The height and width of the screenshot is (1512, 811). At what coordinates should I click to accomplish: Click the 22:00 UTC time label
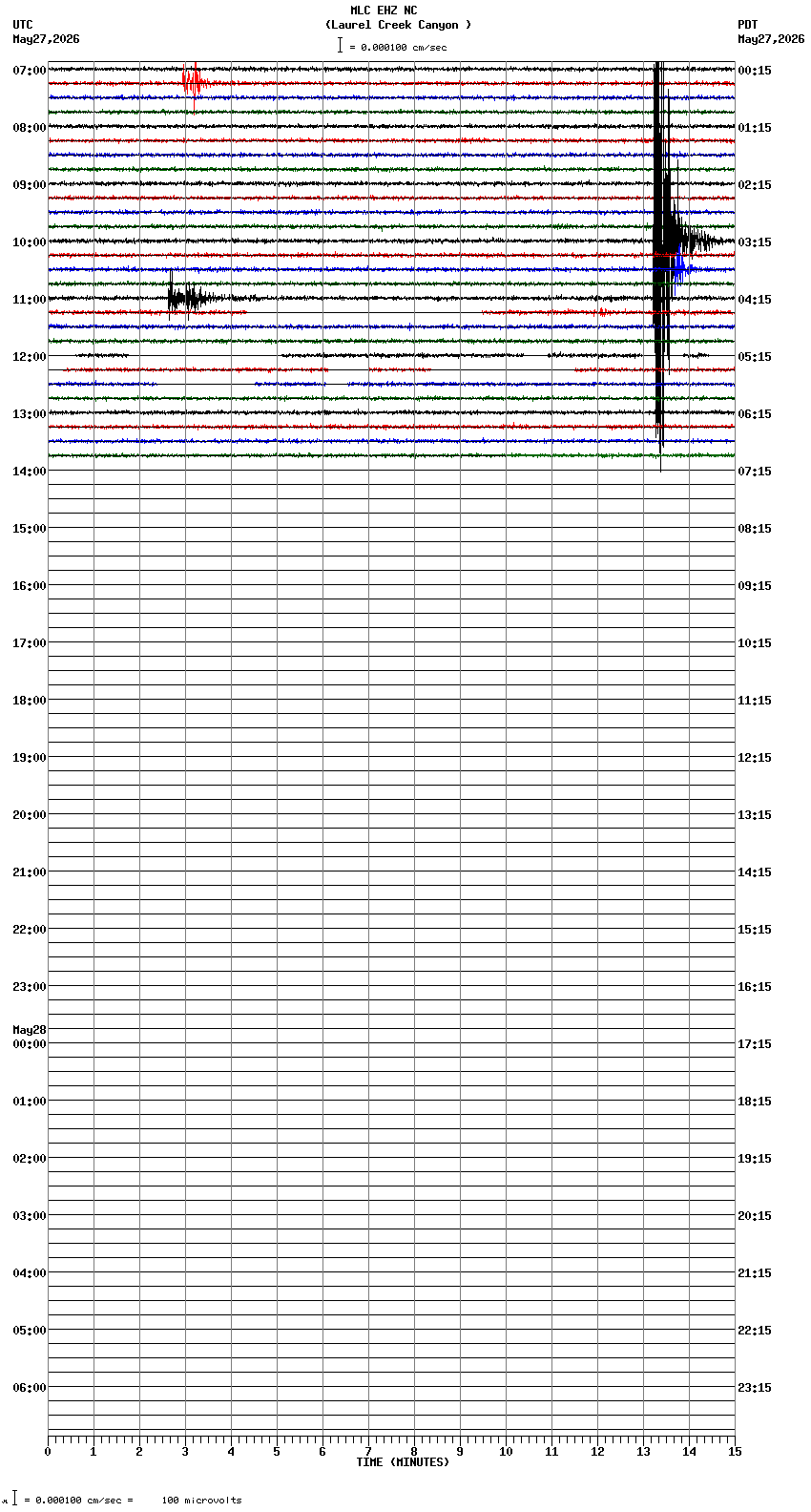[x=29, y=929]
